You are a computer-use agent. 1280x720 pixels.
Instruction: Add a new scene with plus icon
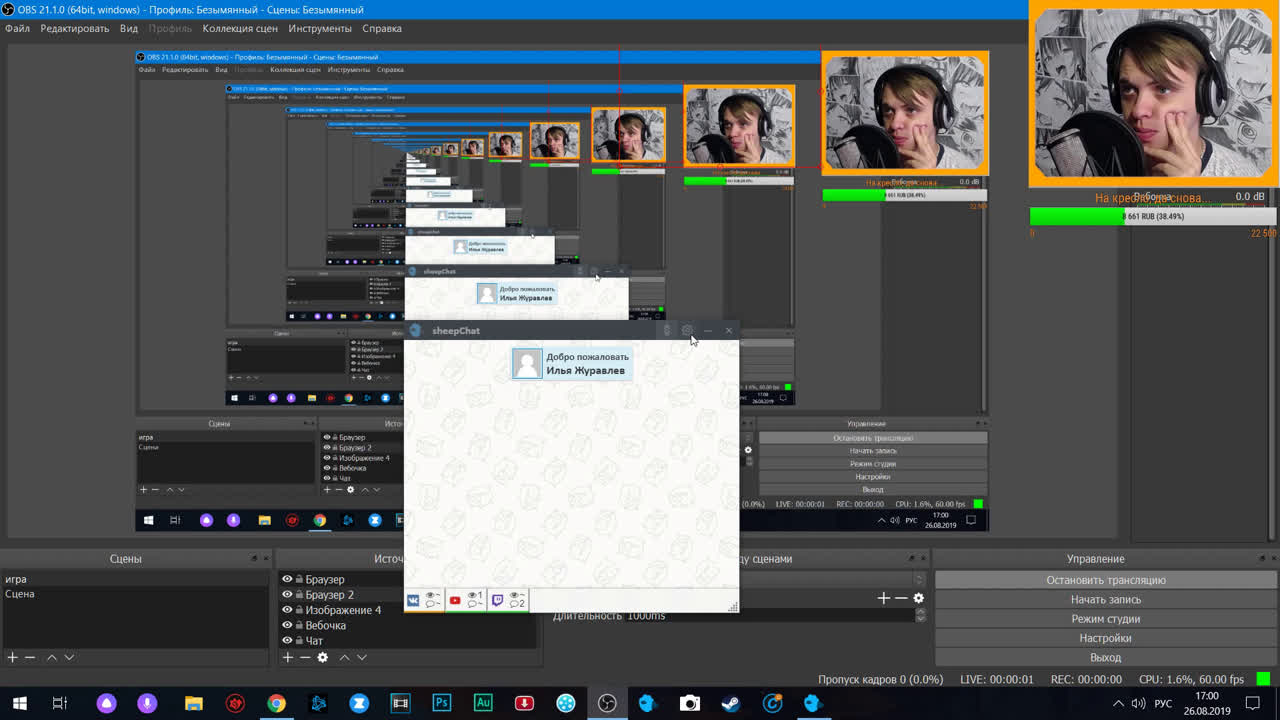tap(12, 657)
